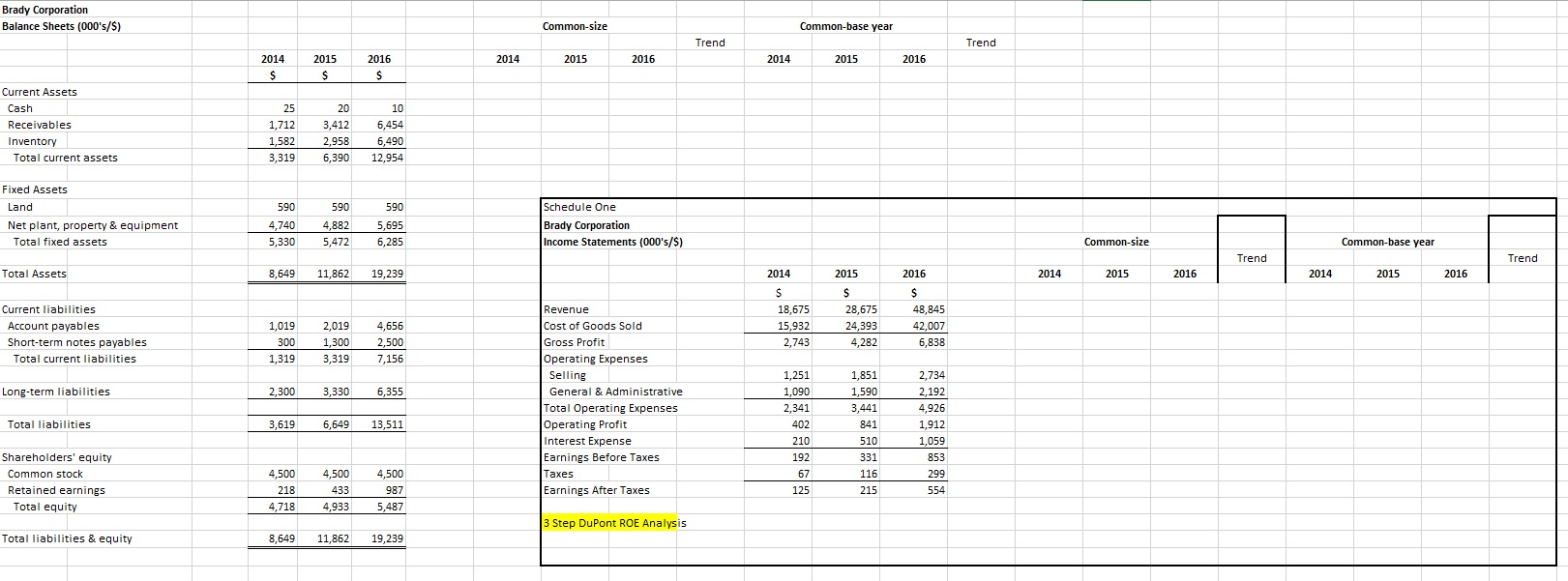Screen dimensions: 1568x581
Task: Select Income Statements (000's/$) heading
Action: [613, 242]
